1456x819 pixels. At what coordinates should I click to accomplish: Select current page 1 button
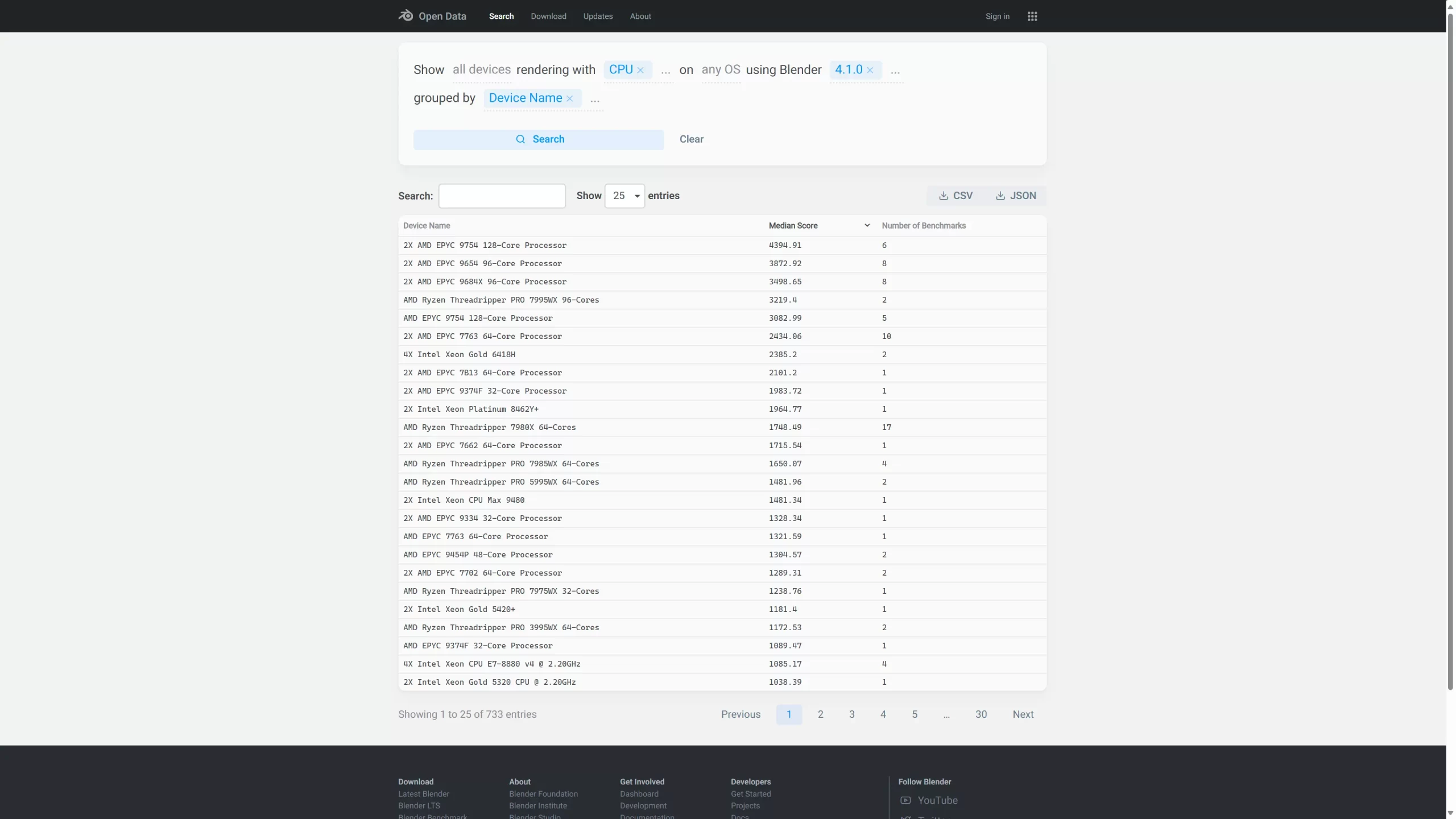coord(789,714)
